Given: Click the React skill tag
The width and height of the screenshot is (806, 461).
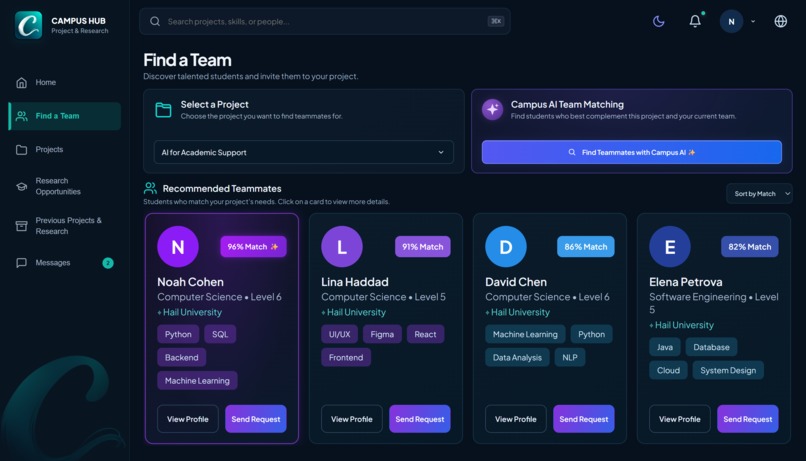Looking at the screenshot, I should coord(425,334).
